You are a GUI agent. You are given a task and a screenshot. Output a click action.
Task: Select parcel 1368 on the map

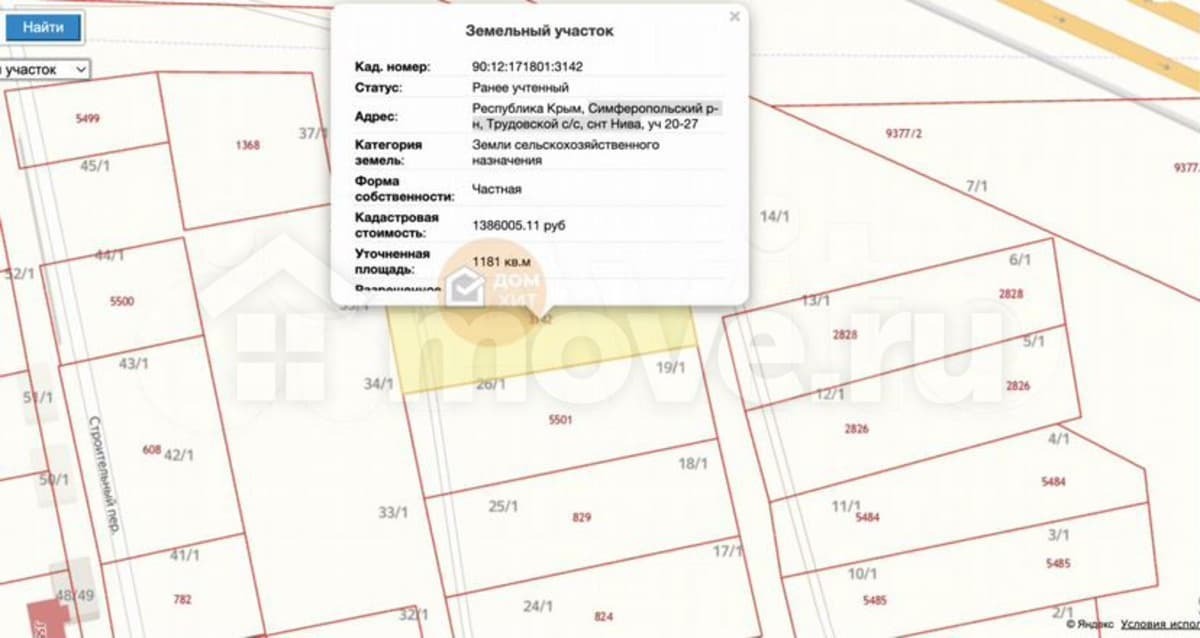[x=247, y=145]
